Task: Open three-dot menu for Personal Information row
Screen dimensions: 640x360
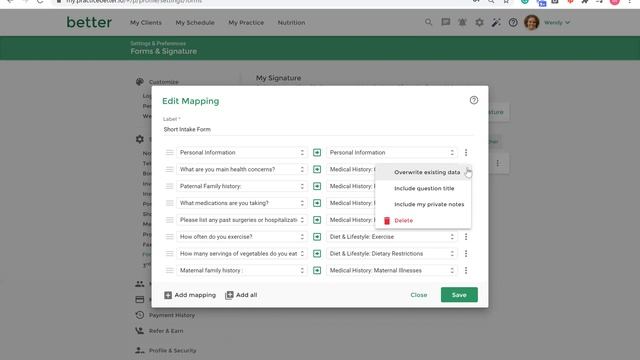Action: (466, 153)
